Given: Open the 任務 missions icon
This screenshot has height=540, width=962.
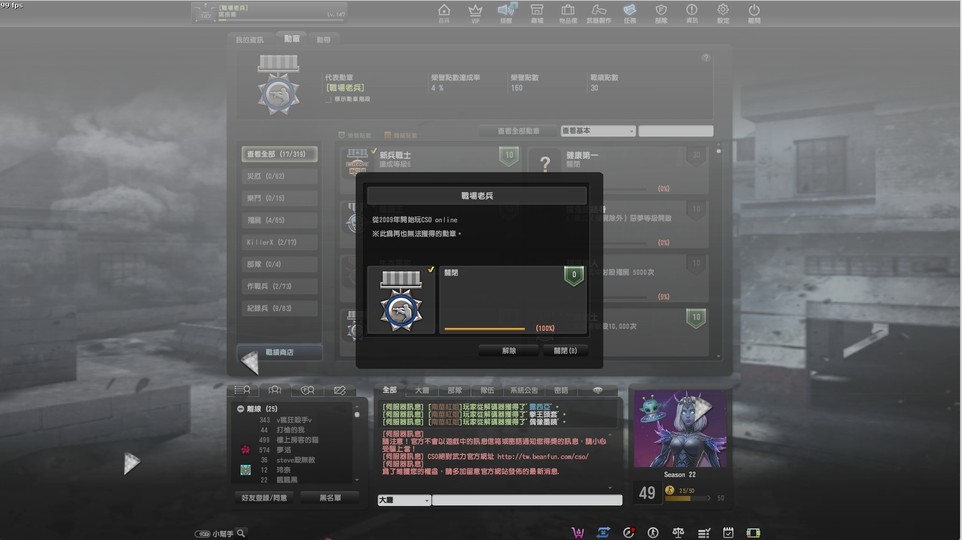Looking at the screenshot, I should (x=630, y=10).
